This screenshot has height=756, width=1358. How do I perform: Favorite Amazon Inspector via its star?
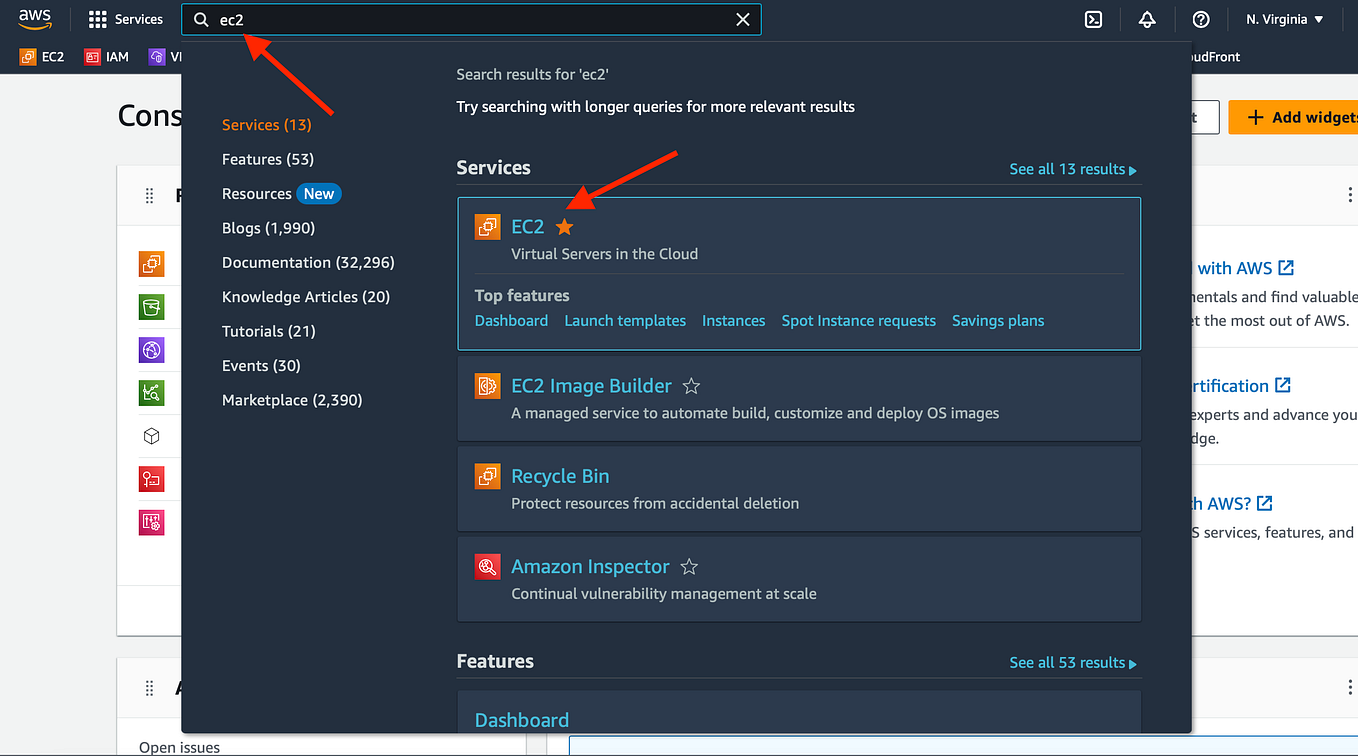pyautogui.click(x=688, y=566)
